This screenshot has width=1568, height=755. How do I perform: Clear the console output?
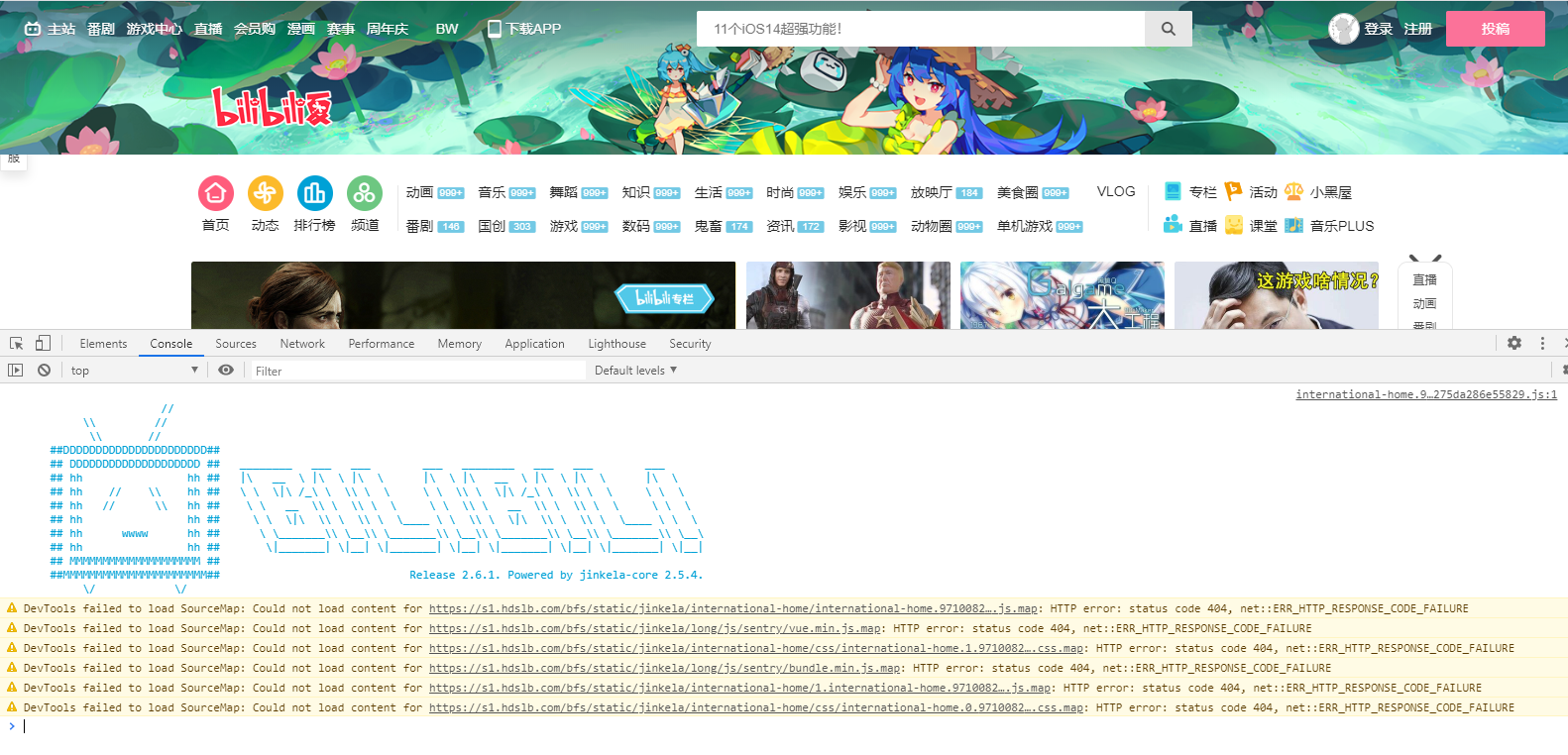pos(44,370)
